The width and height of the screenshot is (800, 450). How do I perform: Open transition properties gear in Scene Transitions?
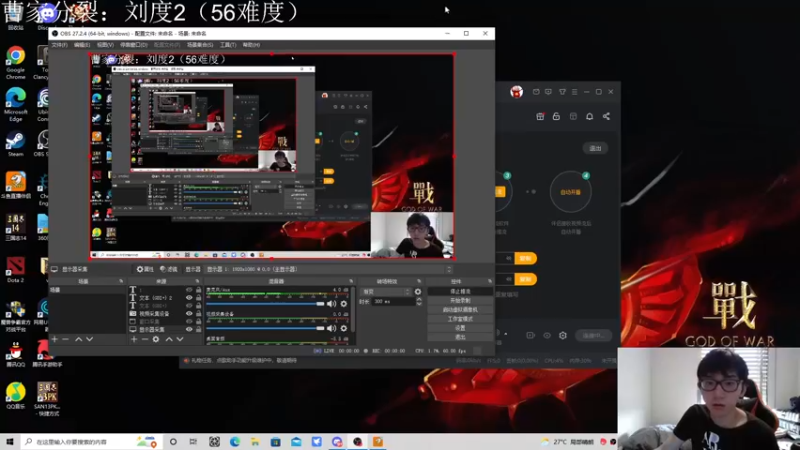point(418,291)
